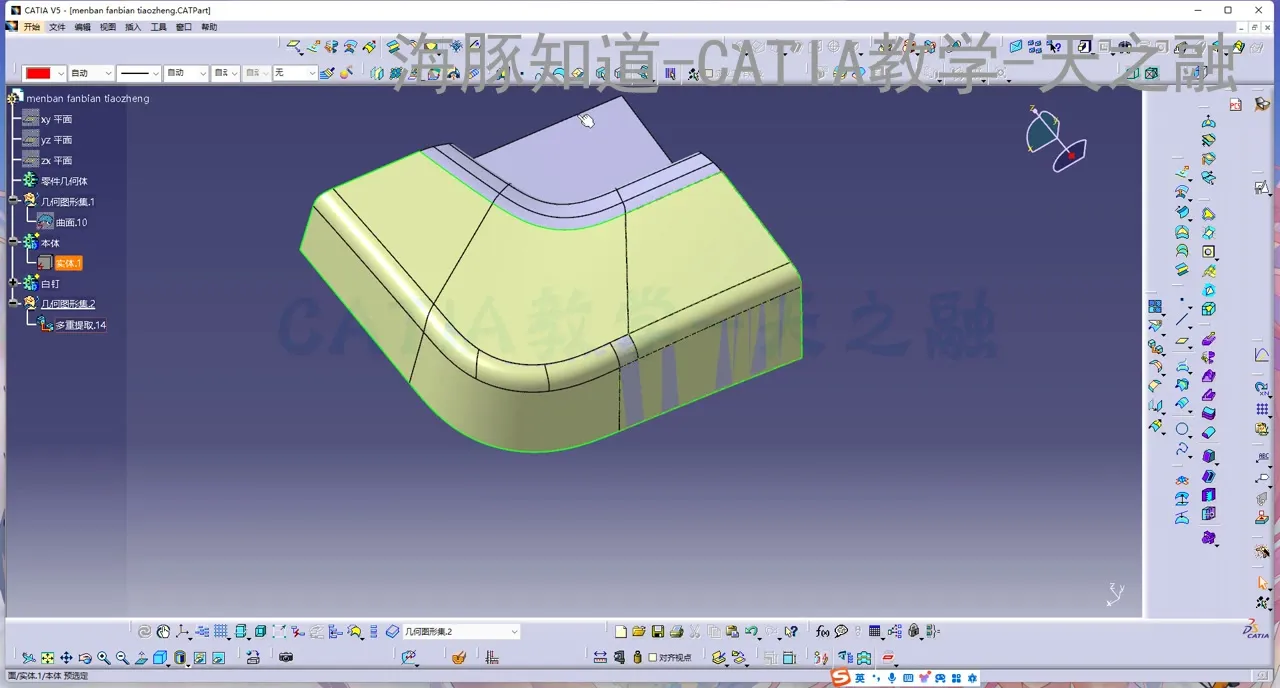Click the Print icon near the bottom toolbar
This screenshot has width=1280, height=688.
677,631
